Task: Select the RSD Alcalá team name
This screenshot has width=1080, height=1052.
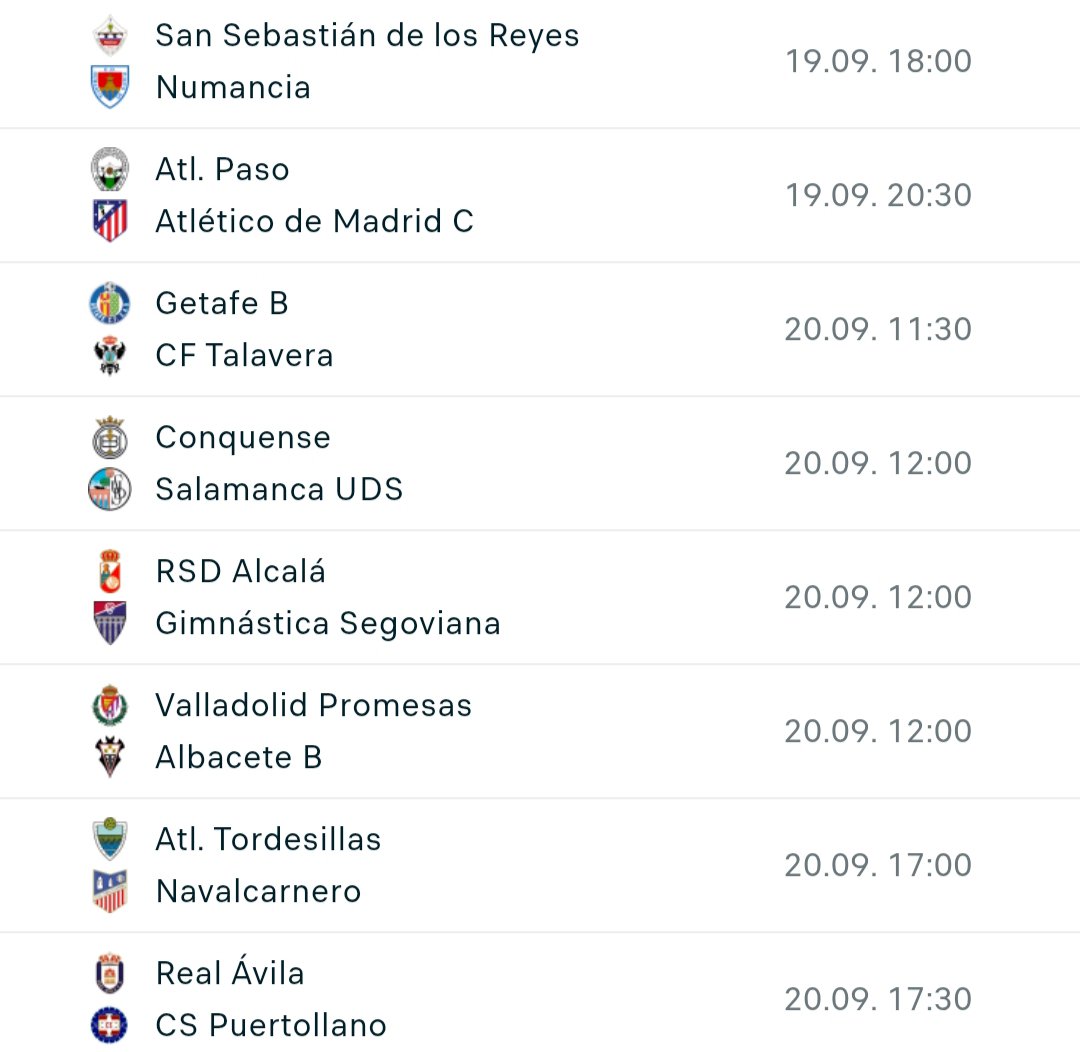Action: [x=240, y=571]
